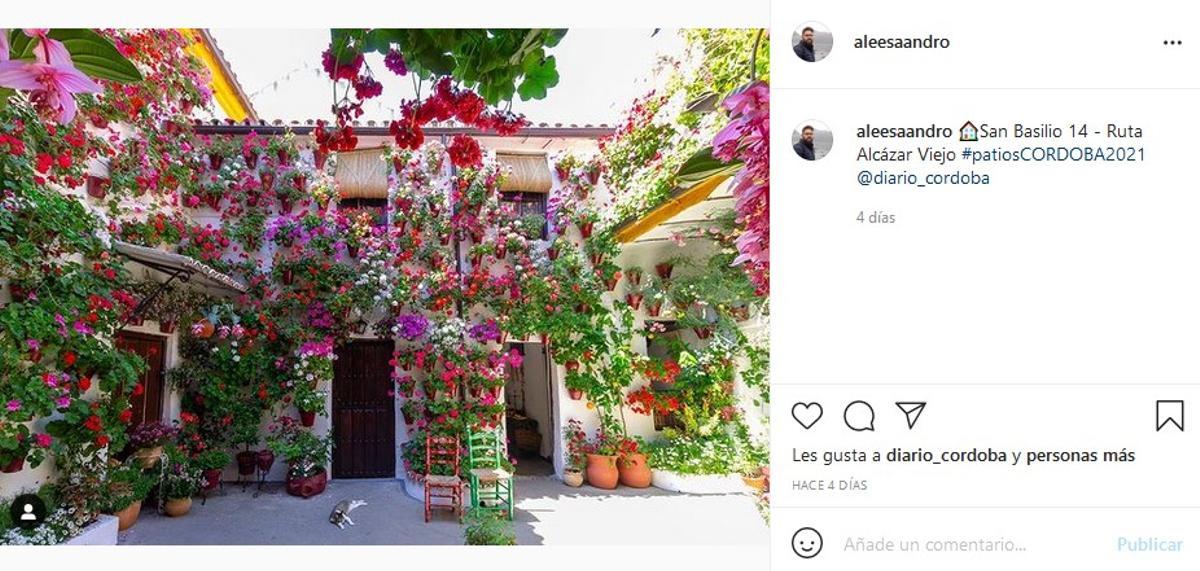Viewport: 1200px width, 571px height.
Task: View the 'personas más' likes list
Action: [1081, 456]
